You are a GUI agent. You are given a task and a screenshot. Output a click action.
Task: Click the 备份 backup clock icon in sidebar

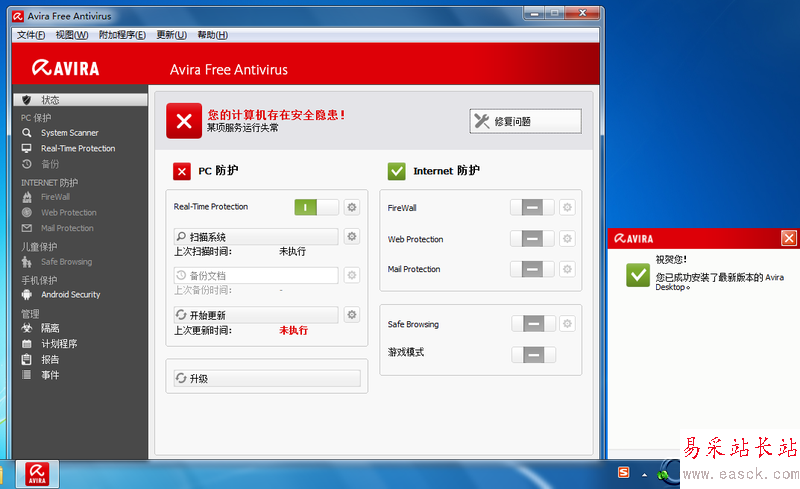pos(27,164)
